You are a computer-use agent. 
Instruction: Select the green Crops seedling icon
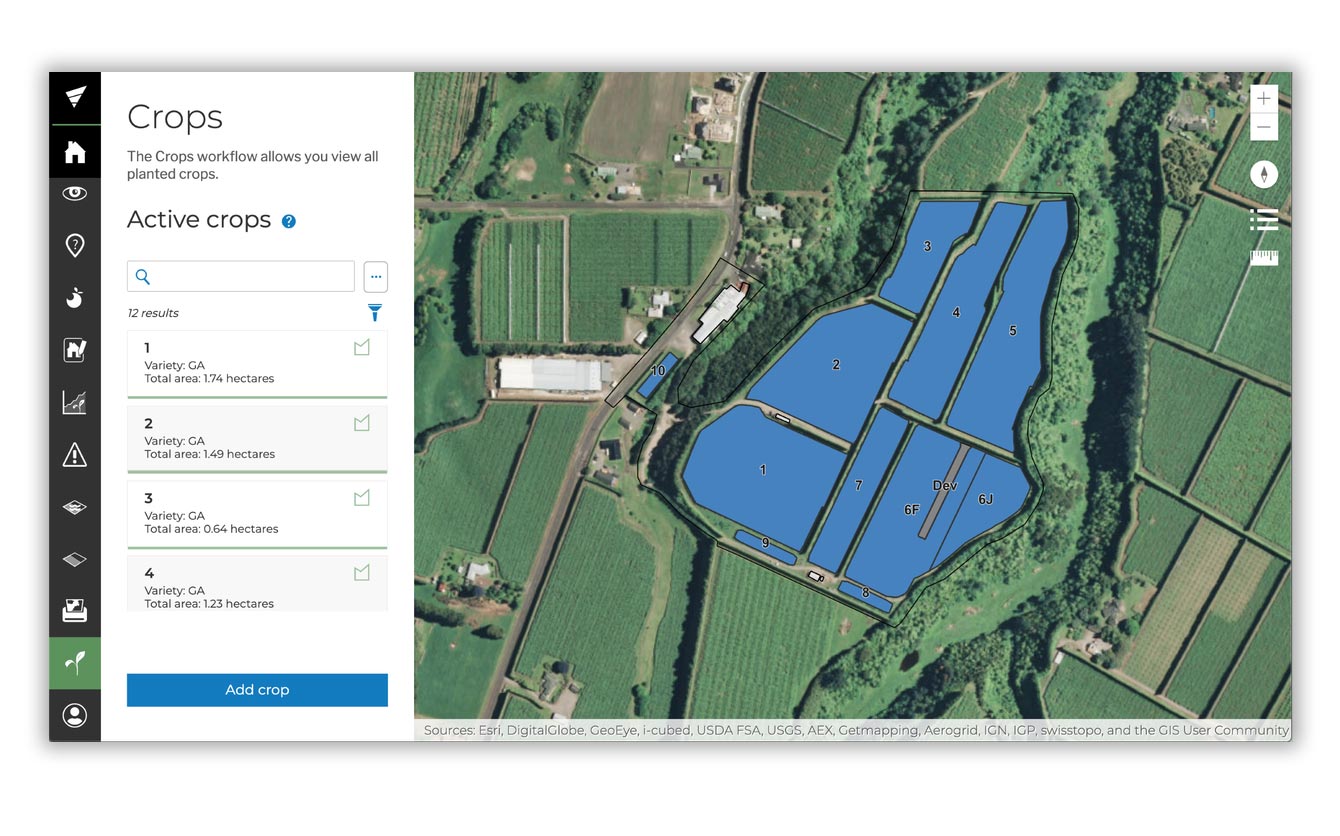coord(75,663)
